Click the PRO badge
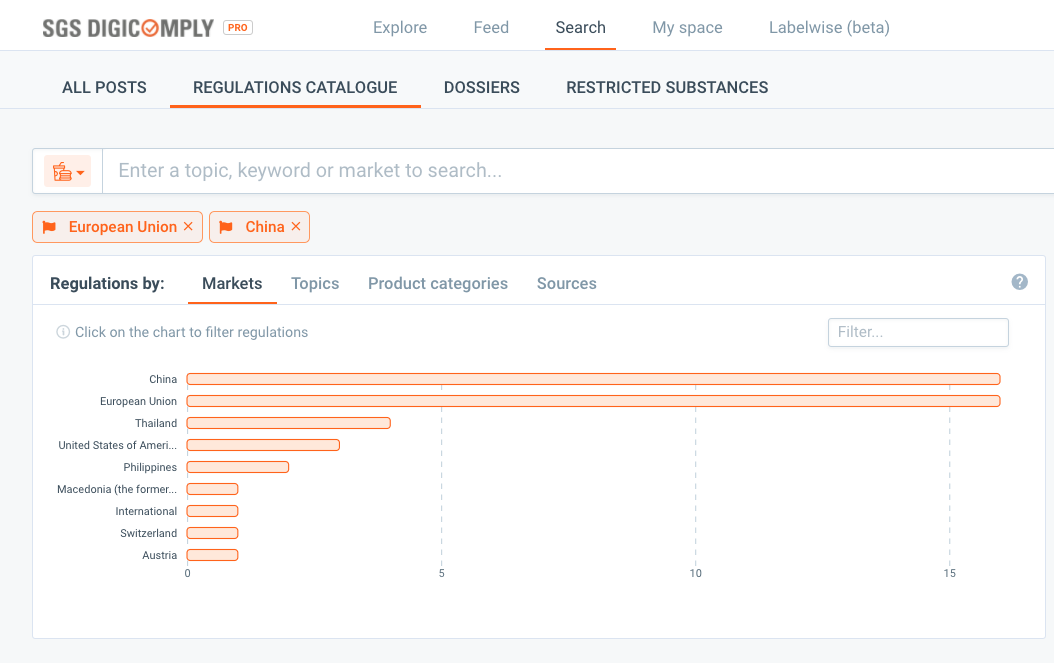This screenshot has height=663, width=1054. pyautogui.click(x=238, y=28)
